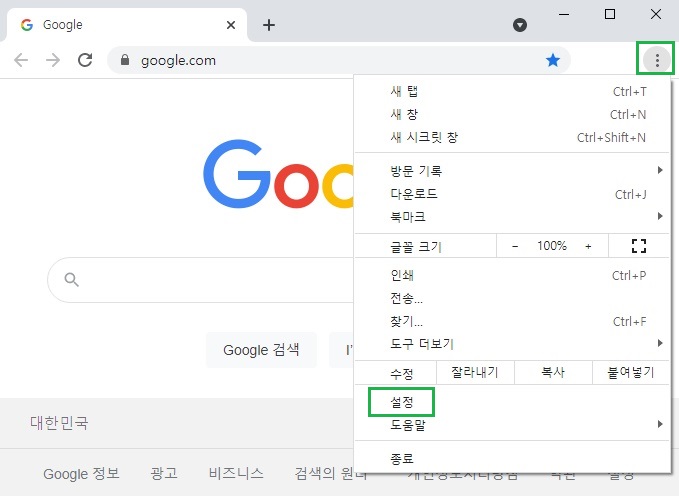679x496 pixels.
Task: Click the forward navigation arrow
Action: pyautogui.click(x=53, y=60)
